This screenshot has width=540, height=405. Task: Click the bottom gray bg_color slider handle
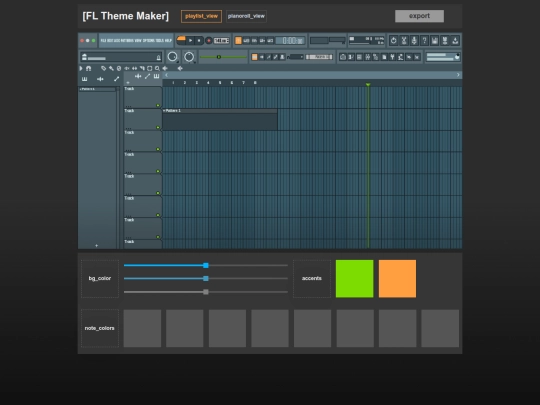(206, 292)
